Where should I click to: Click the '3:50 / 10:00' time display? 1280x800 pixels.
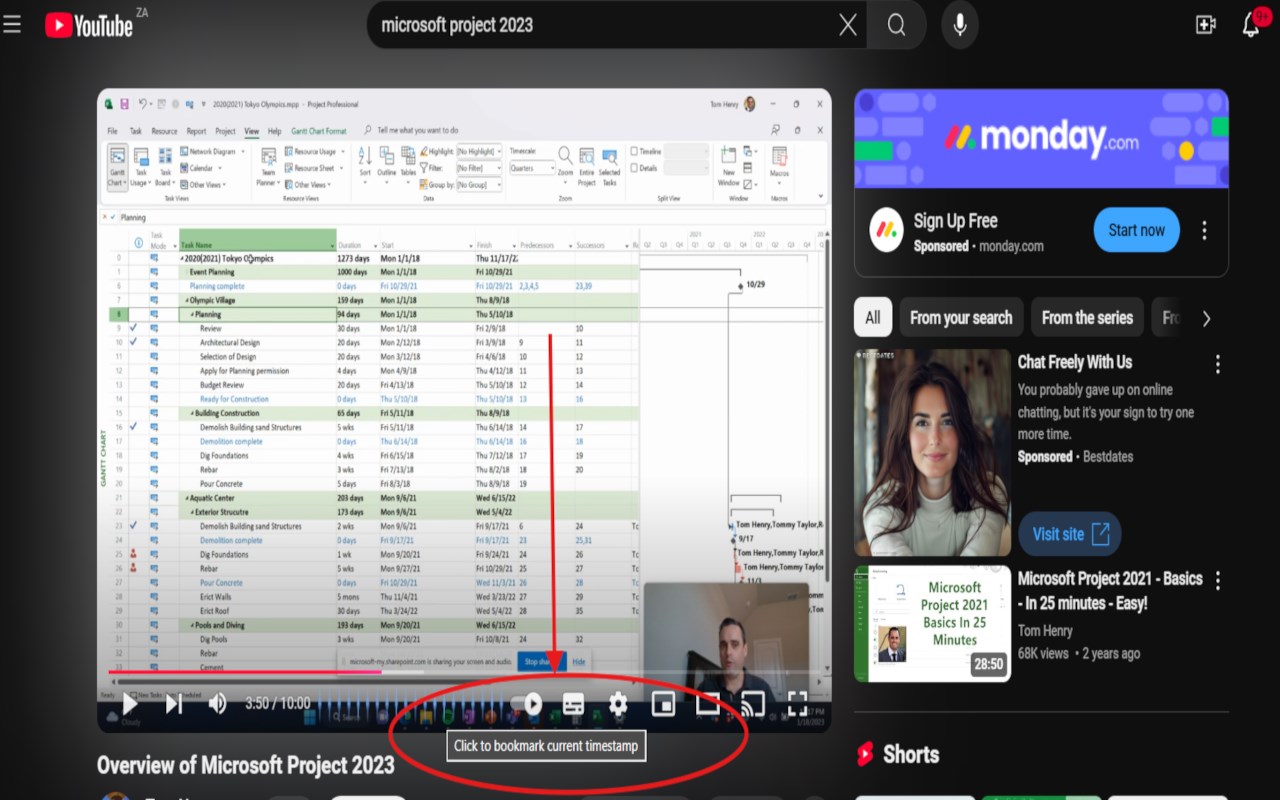278,704
